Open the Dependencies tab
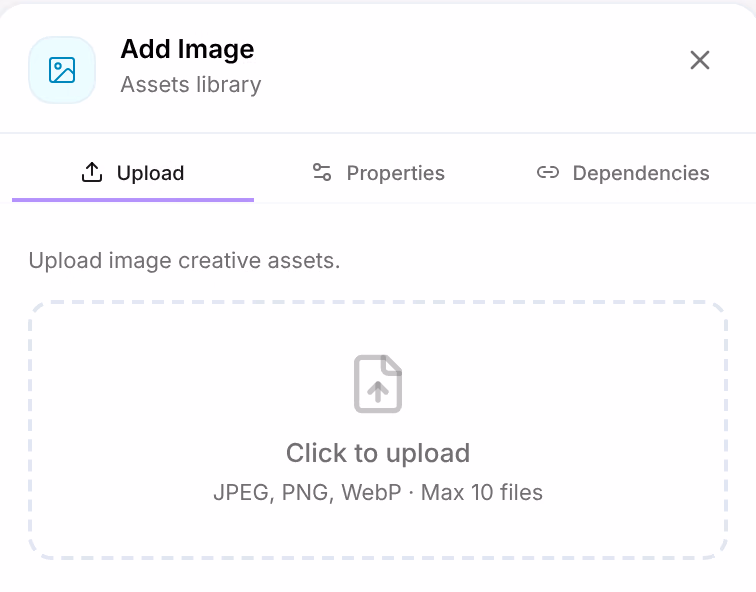The image size is (756, 592). click(623, 173)
